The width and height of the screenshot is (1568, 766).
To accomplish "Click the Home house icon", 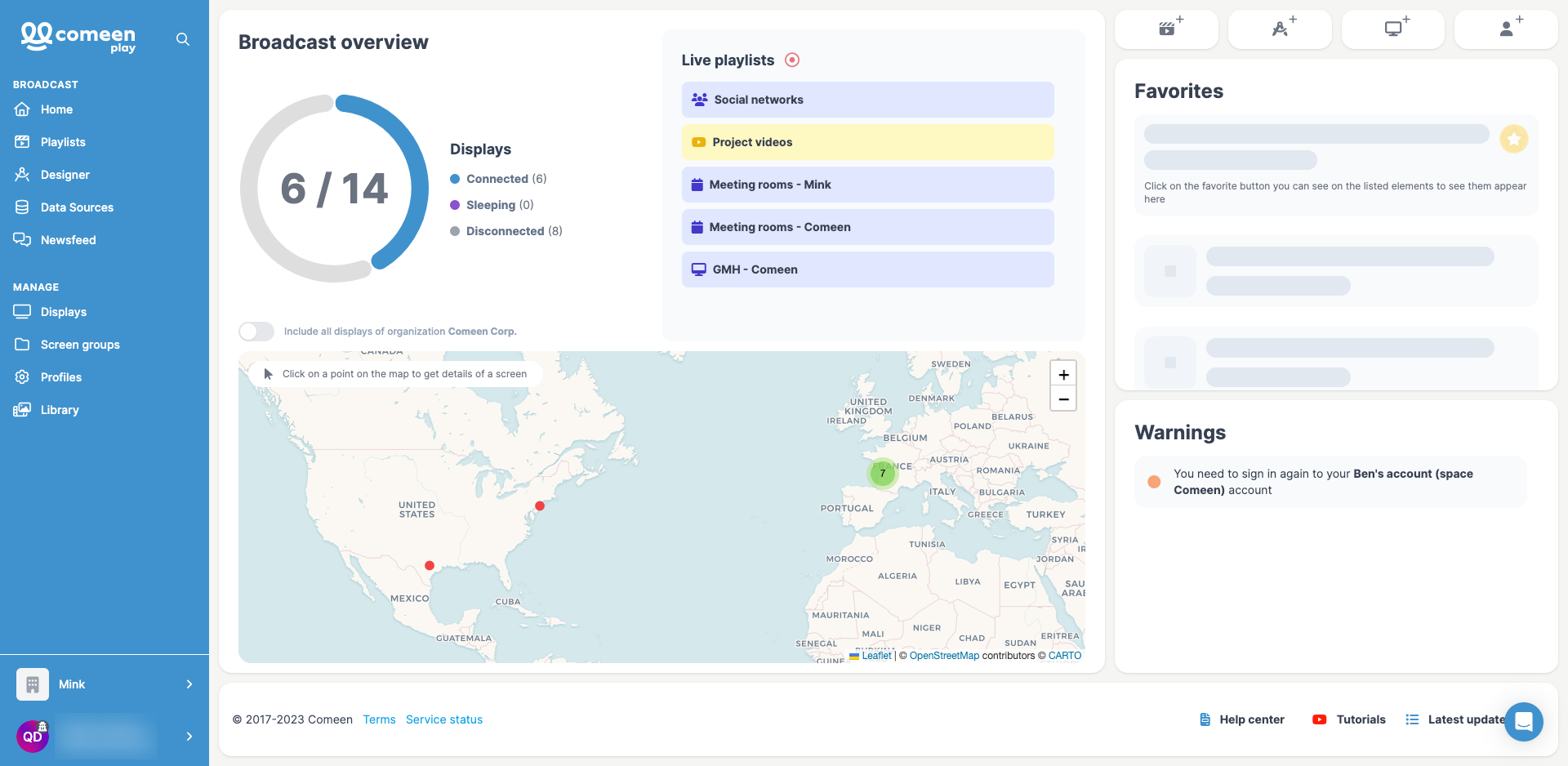I will (22, 109).
